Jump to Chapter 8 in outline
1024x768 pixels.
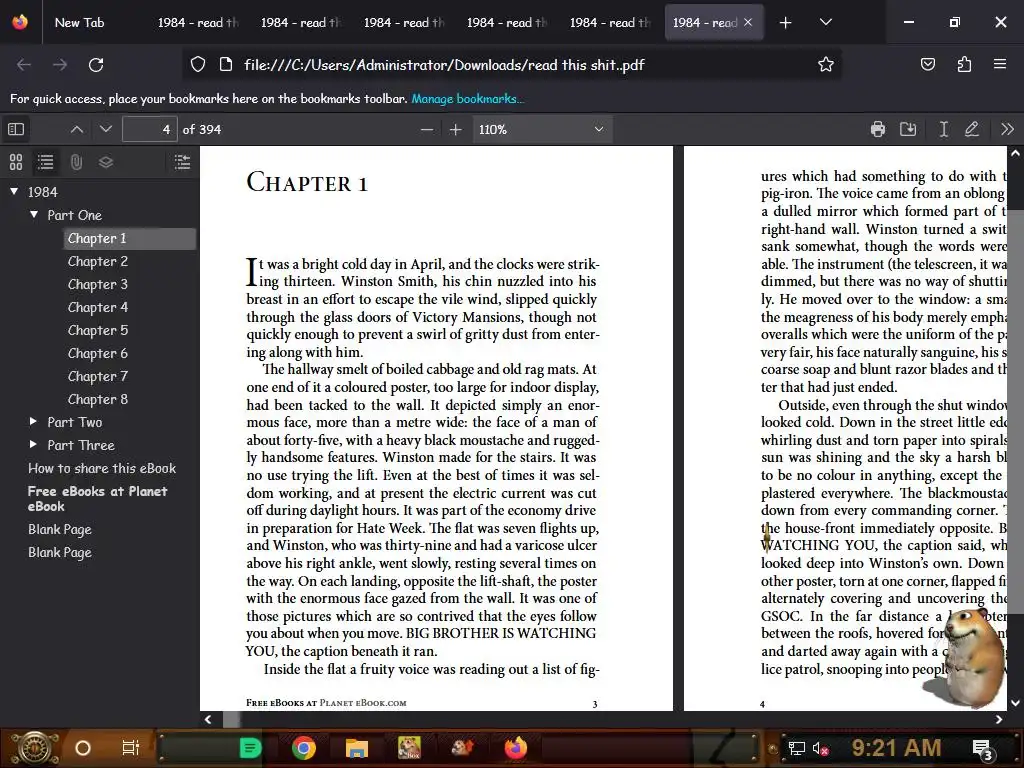tap(98, 399)
